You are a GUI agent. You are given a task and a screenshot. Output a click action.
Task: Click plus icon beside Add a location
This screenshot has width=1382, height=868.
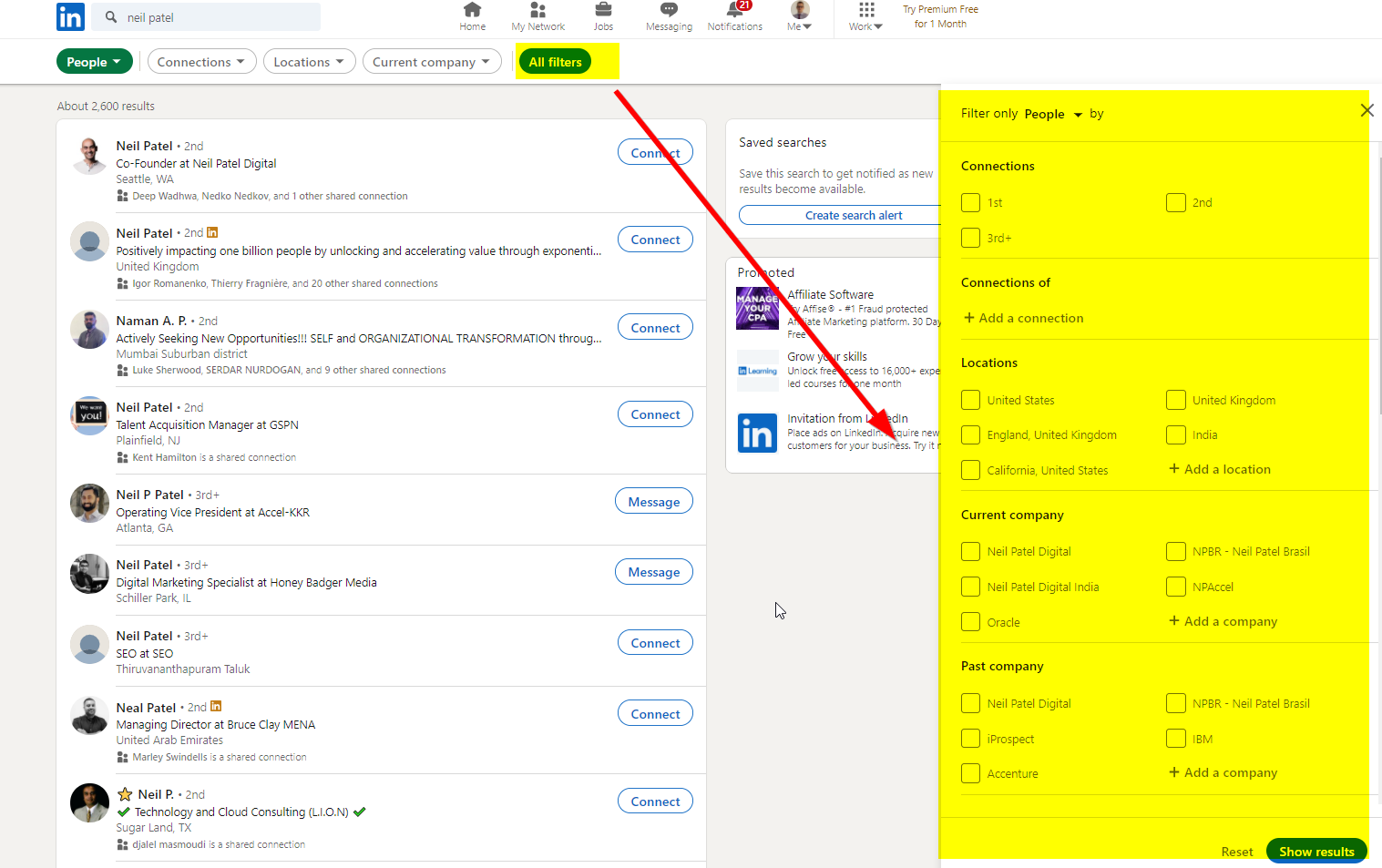[x=1174, y=469]
